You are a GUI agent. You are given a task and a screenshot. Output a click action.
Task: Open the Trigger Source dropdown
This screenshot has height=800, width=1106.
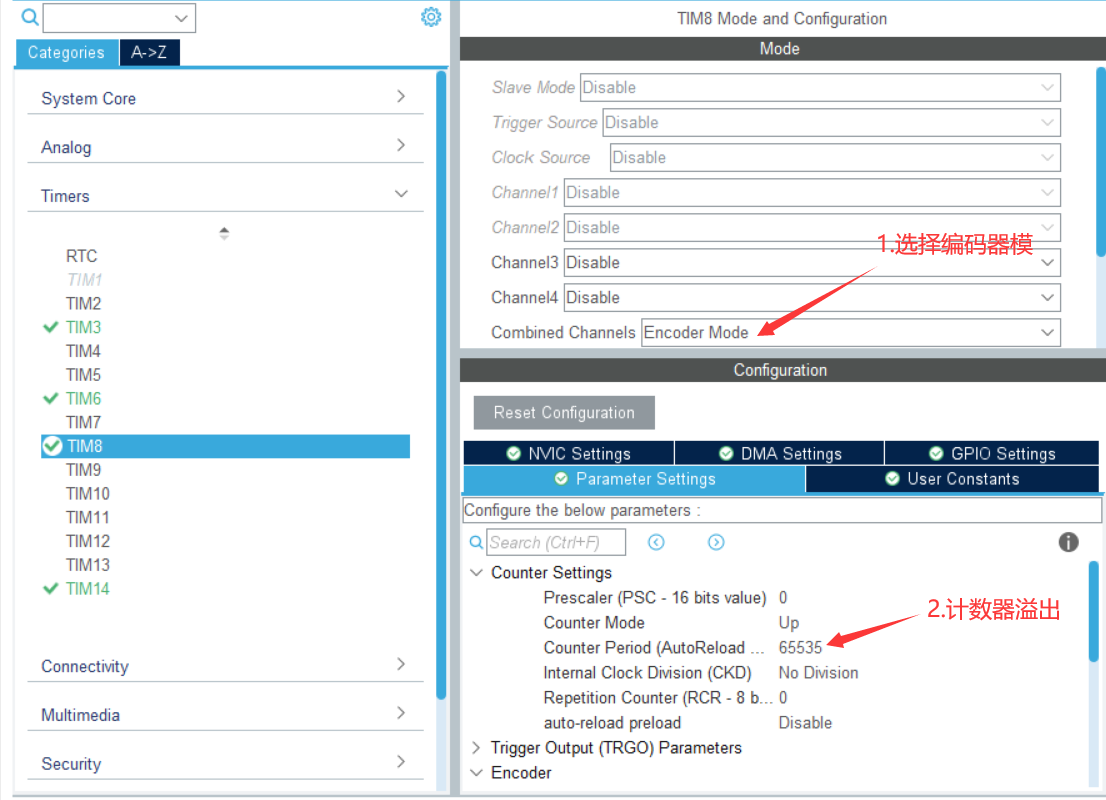pyautogui.click(x=831, y=122)
